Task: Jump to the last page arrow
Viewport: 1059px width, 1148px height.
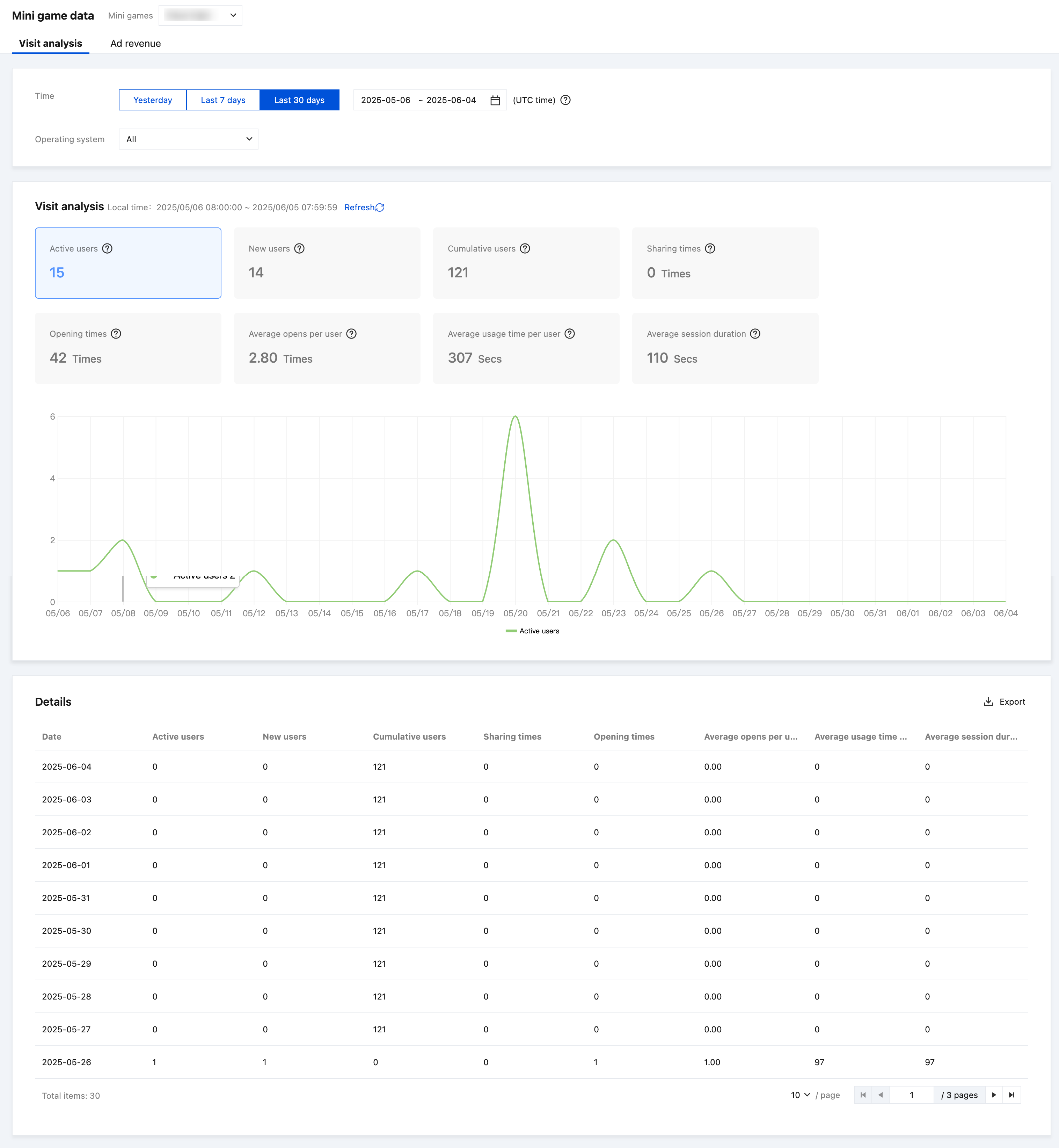Action: 1011,1095
